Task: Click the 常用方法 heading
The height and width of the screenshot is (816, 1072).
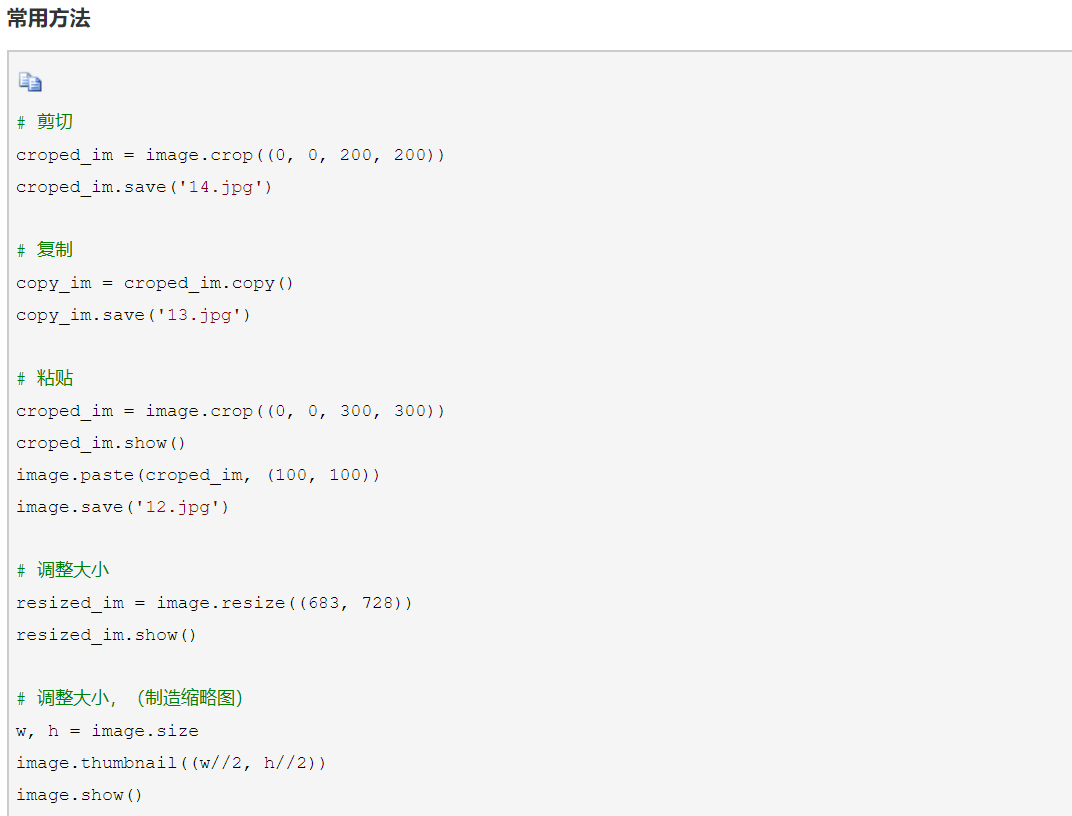Action: point(48,18)
